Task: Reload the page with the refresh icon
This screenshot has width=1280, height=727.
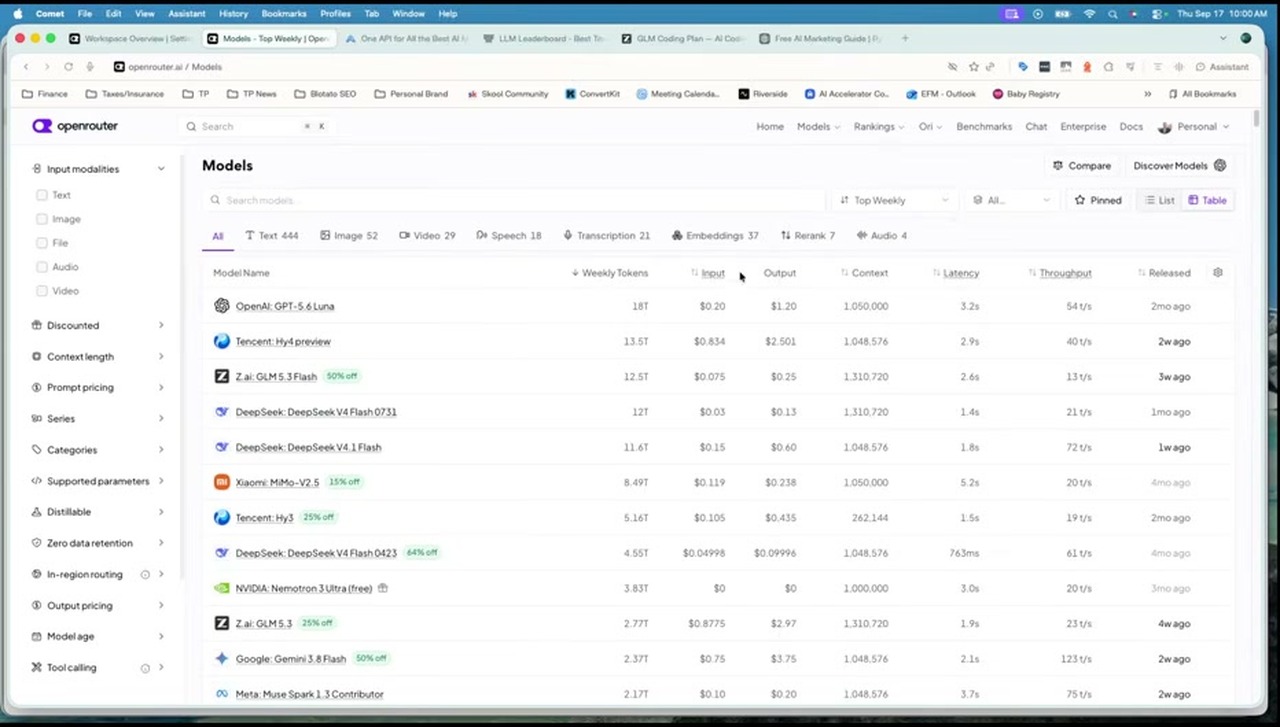Action: [68, 67]
